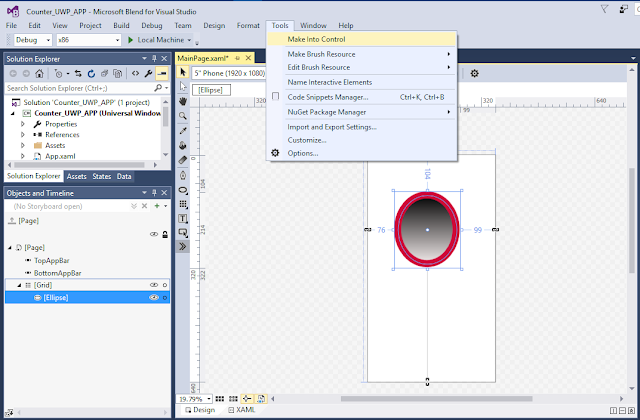Image resolution: width=640 pixels, height=420 pixels.
Task: Expand the Properties node
Action: pyautogui.click(x=23, y=124)
